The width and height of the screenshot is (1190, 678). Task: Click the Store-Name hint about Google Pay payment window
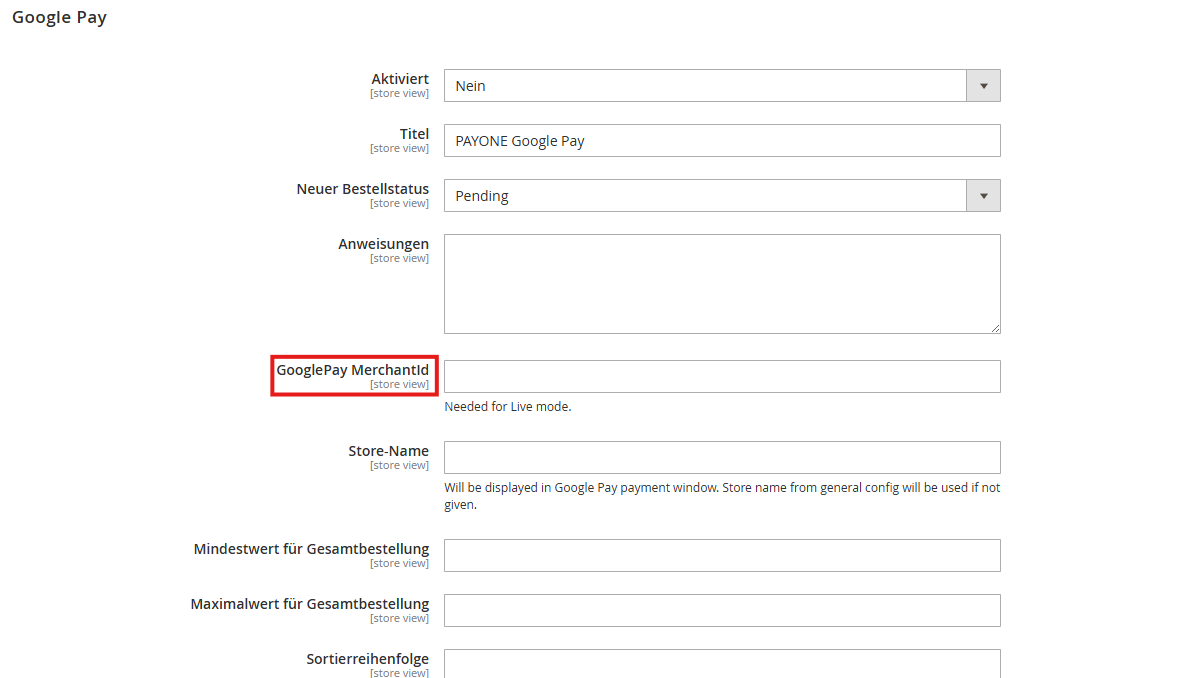(x=722, y=496)
